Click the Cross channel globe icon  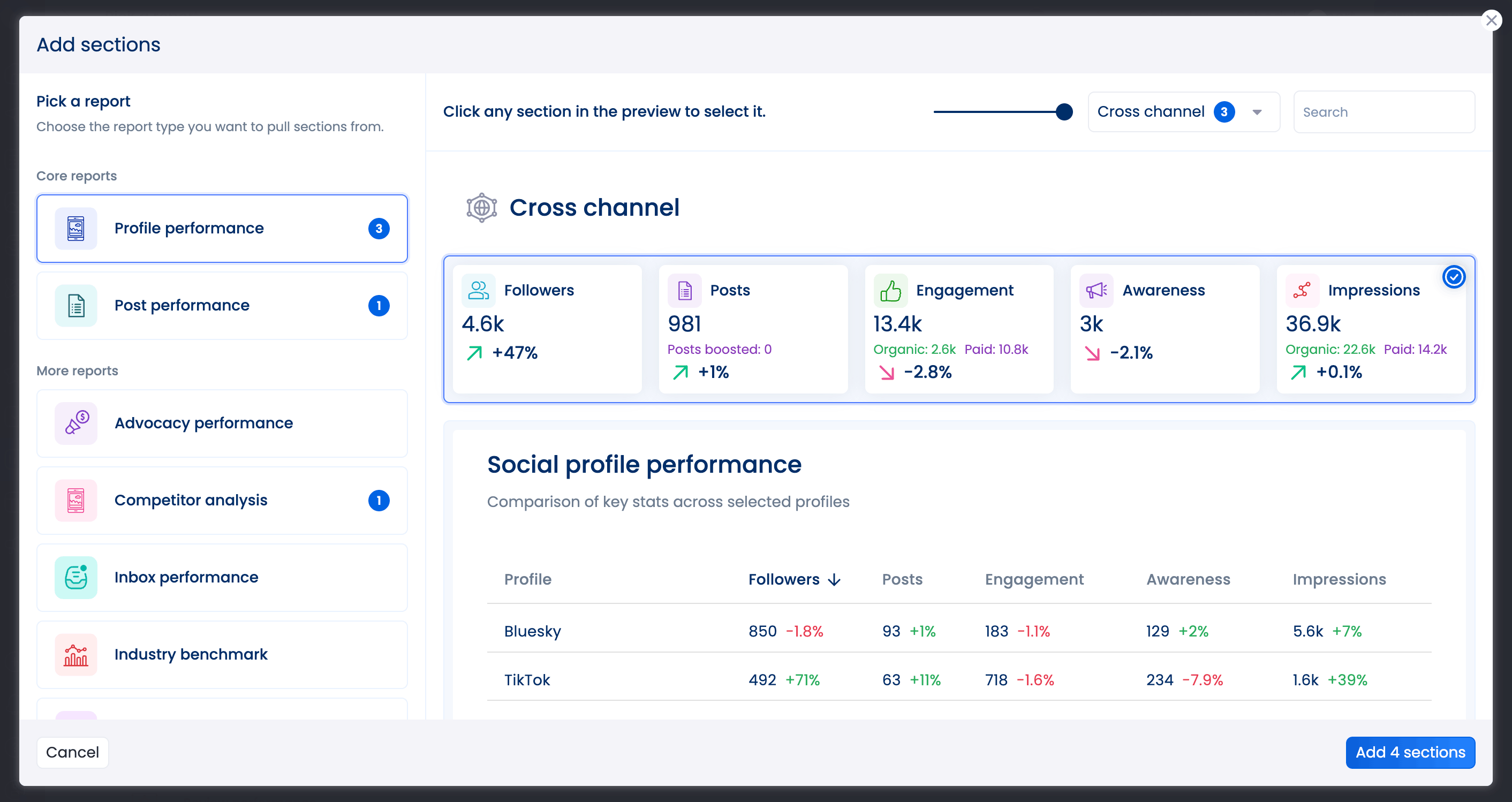[x=481, y=207]
